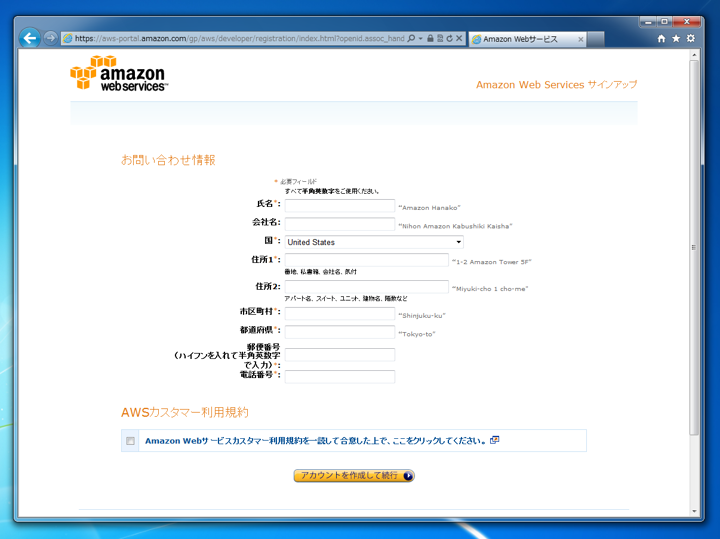Click the 市区町村 city input field
The image size is (720, 539).
[340, 313]
